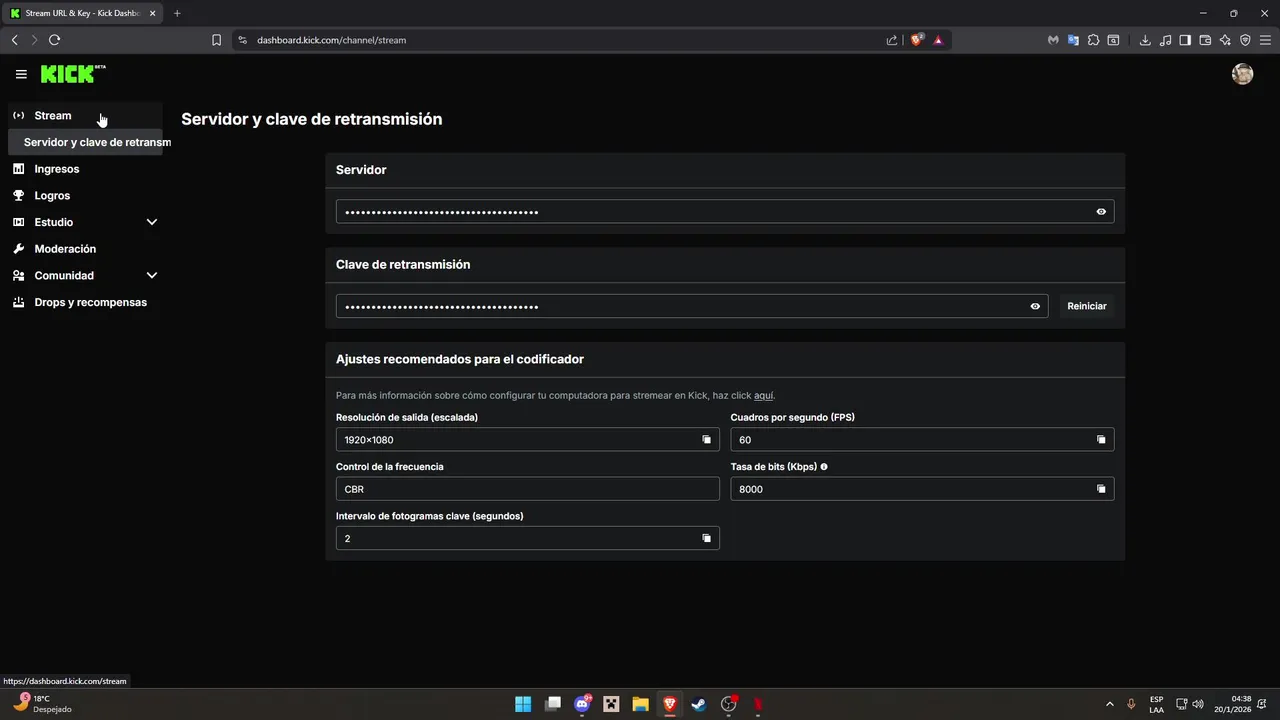Open Brave Rewards triangle icon
This screenshot has height=720, width=1280.
(938, 40)
